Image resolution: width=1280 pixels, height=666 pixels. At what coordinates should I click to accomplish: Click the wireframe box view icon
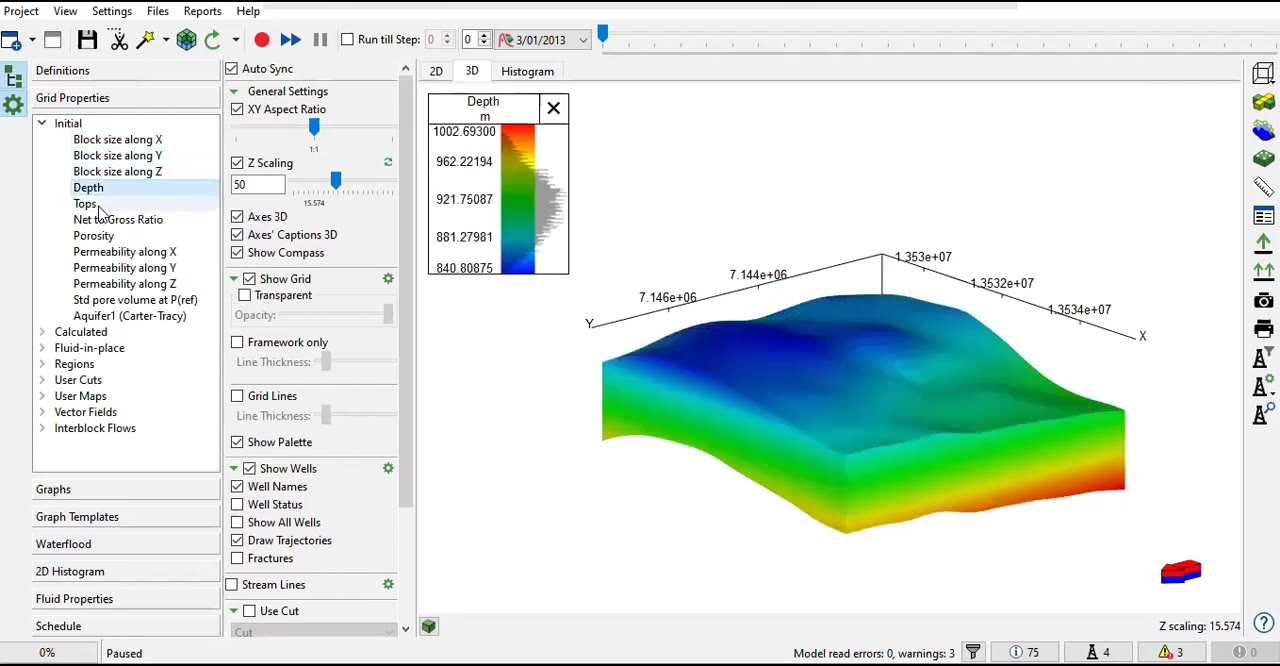coord(1263,73)
